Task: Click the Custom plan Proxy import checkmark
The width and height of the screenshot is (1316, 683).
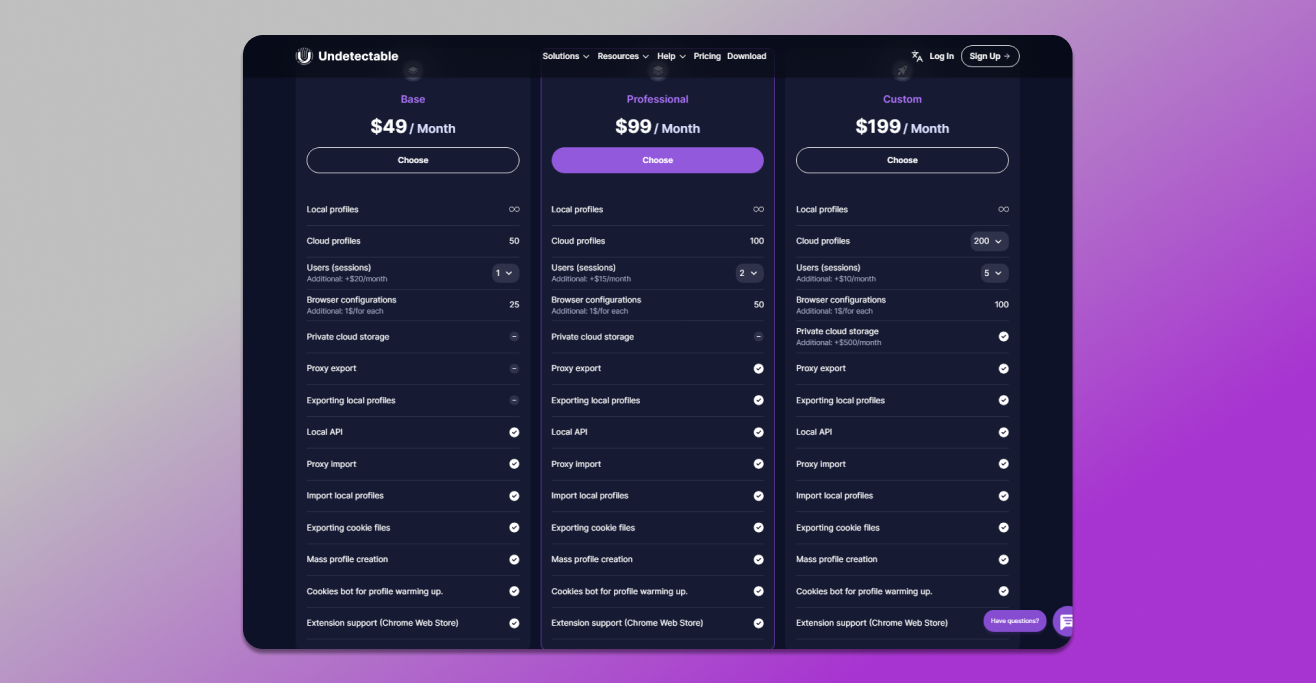Action: [x=1003, y=464]
